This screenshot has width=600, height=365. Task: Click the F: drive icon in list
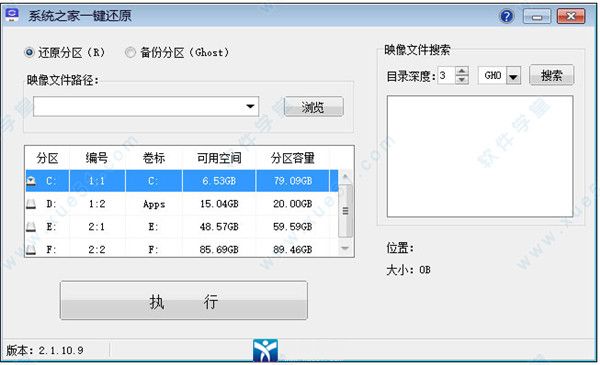tap(31, 250)
